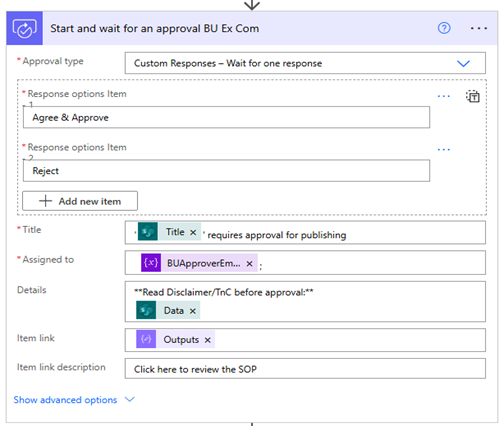Click the Title dynamic content token

169,232
